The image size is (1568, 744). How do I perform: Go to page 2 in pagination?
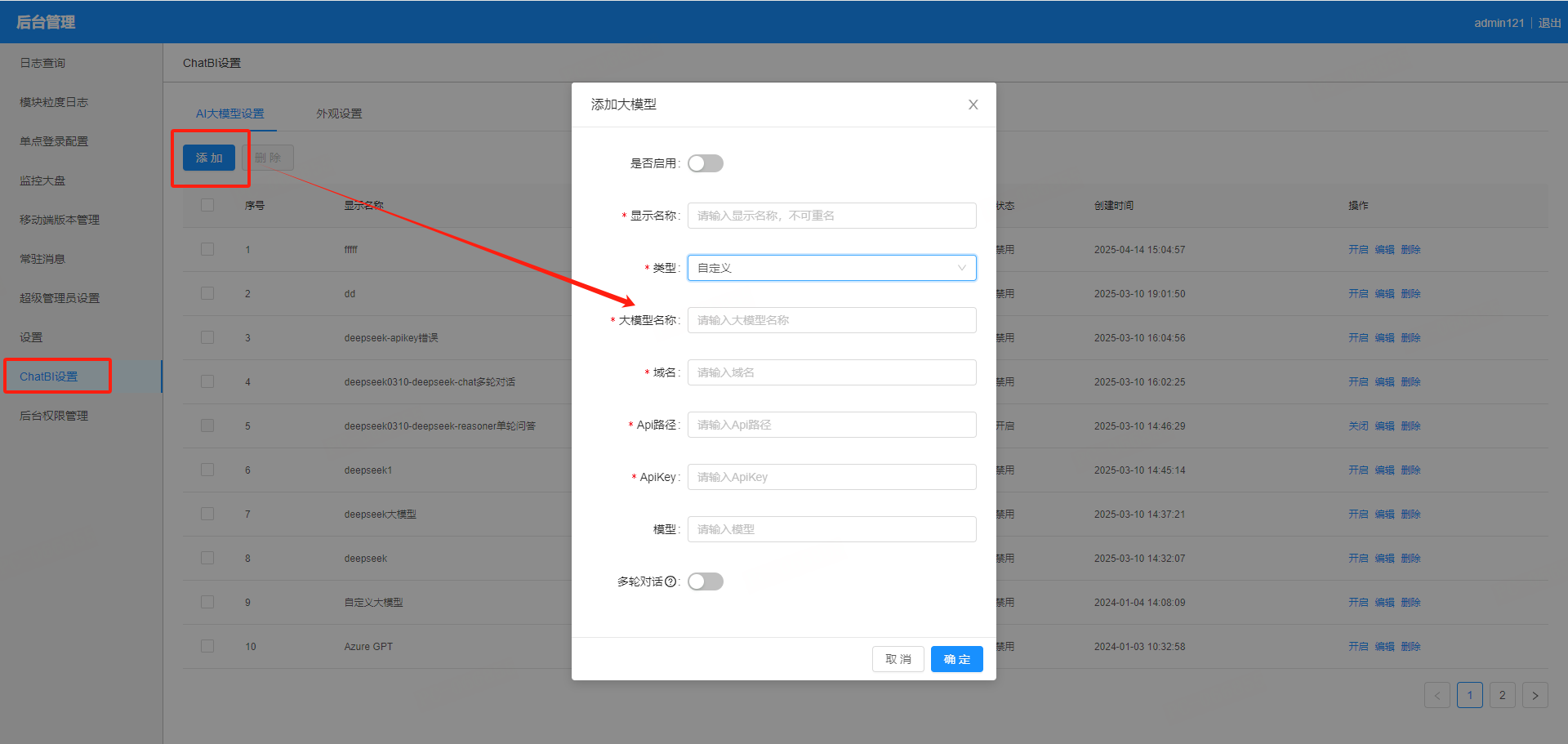point(1502,695)
